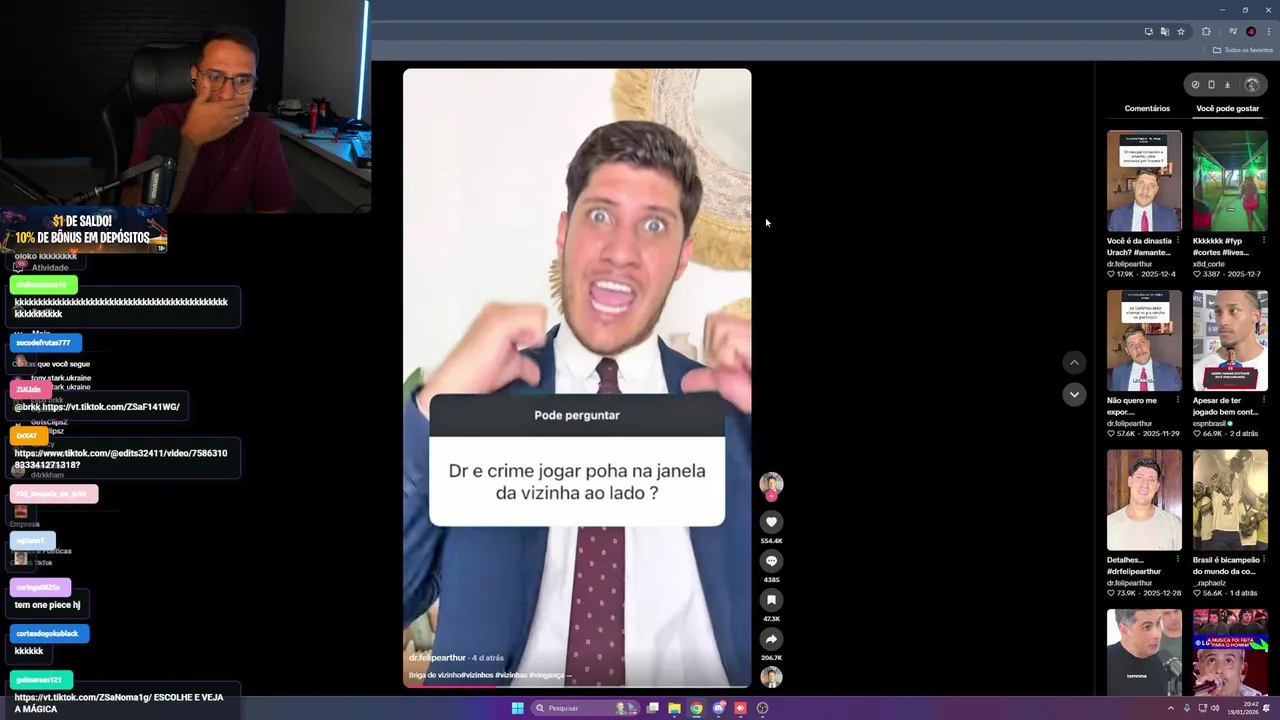Save video with the bookmark icon
The image size is (1280, 720).
(x=771, y=600)
